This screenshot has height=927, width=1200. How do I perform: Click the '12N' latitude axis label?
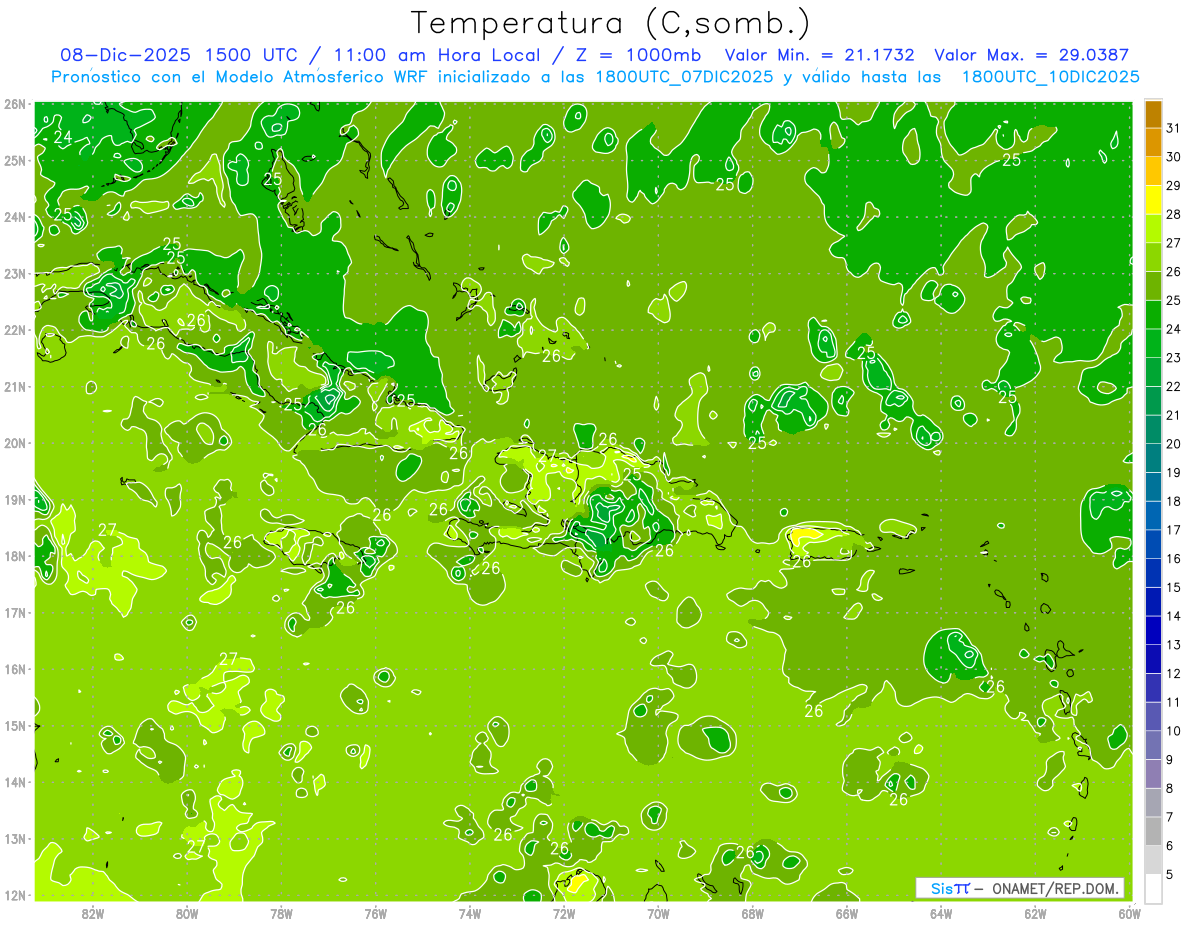[x=15, y=895]
